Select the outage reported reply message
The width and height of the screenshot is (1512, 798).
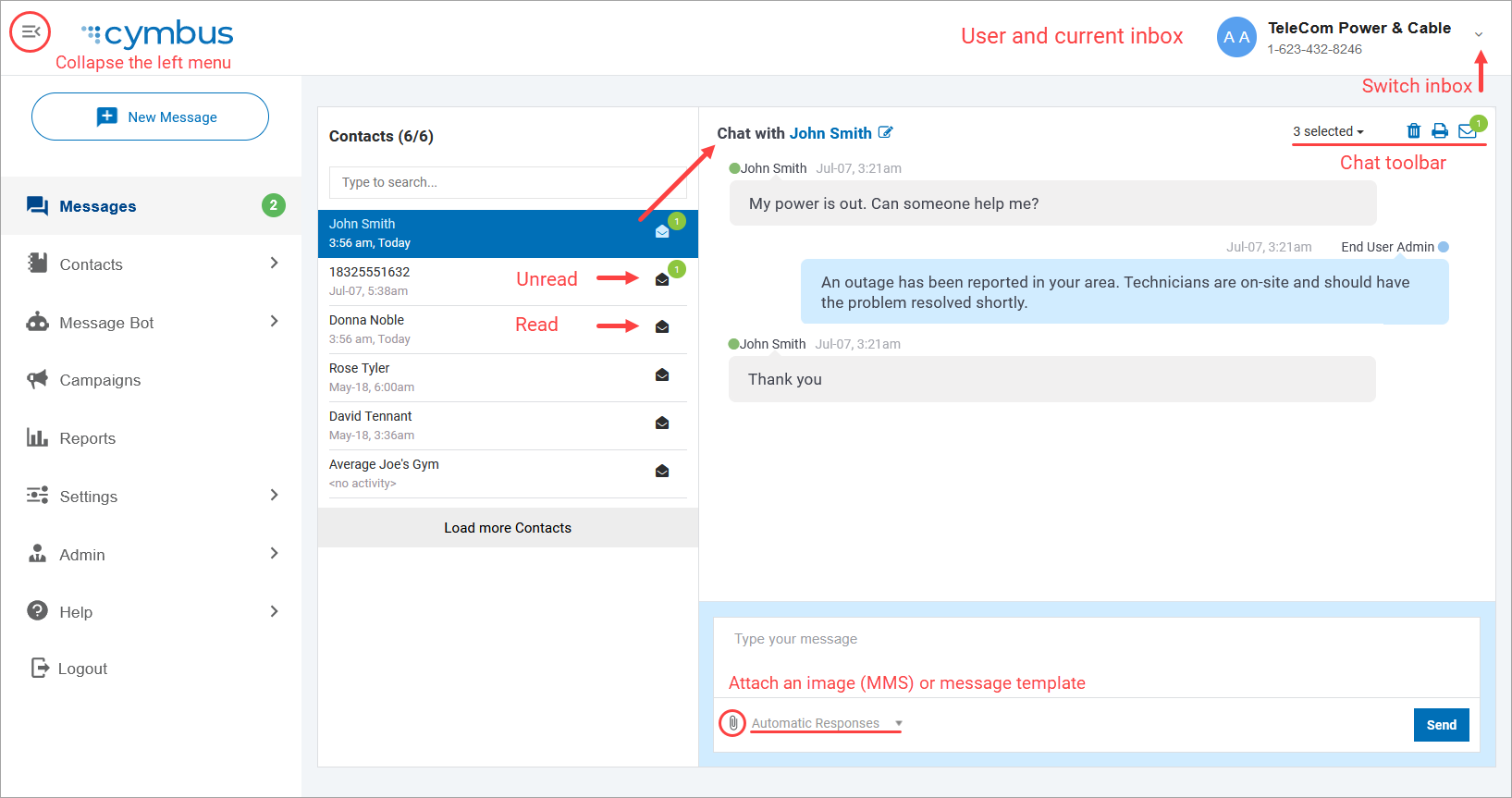pyautogui.click(x=1125, y=292)
